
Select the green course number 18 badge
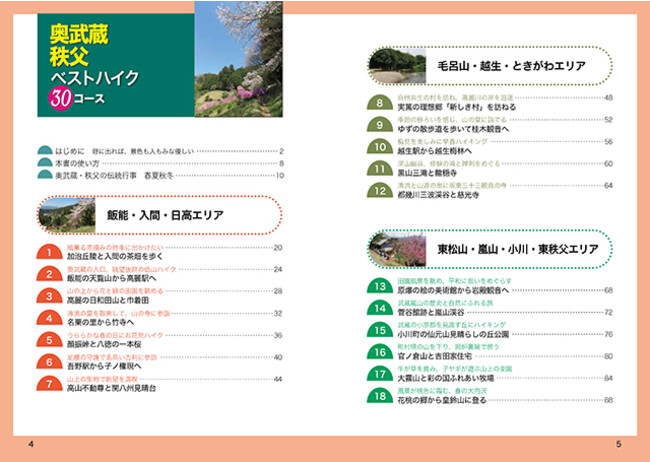click(x=379, y=398)
